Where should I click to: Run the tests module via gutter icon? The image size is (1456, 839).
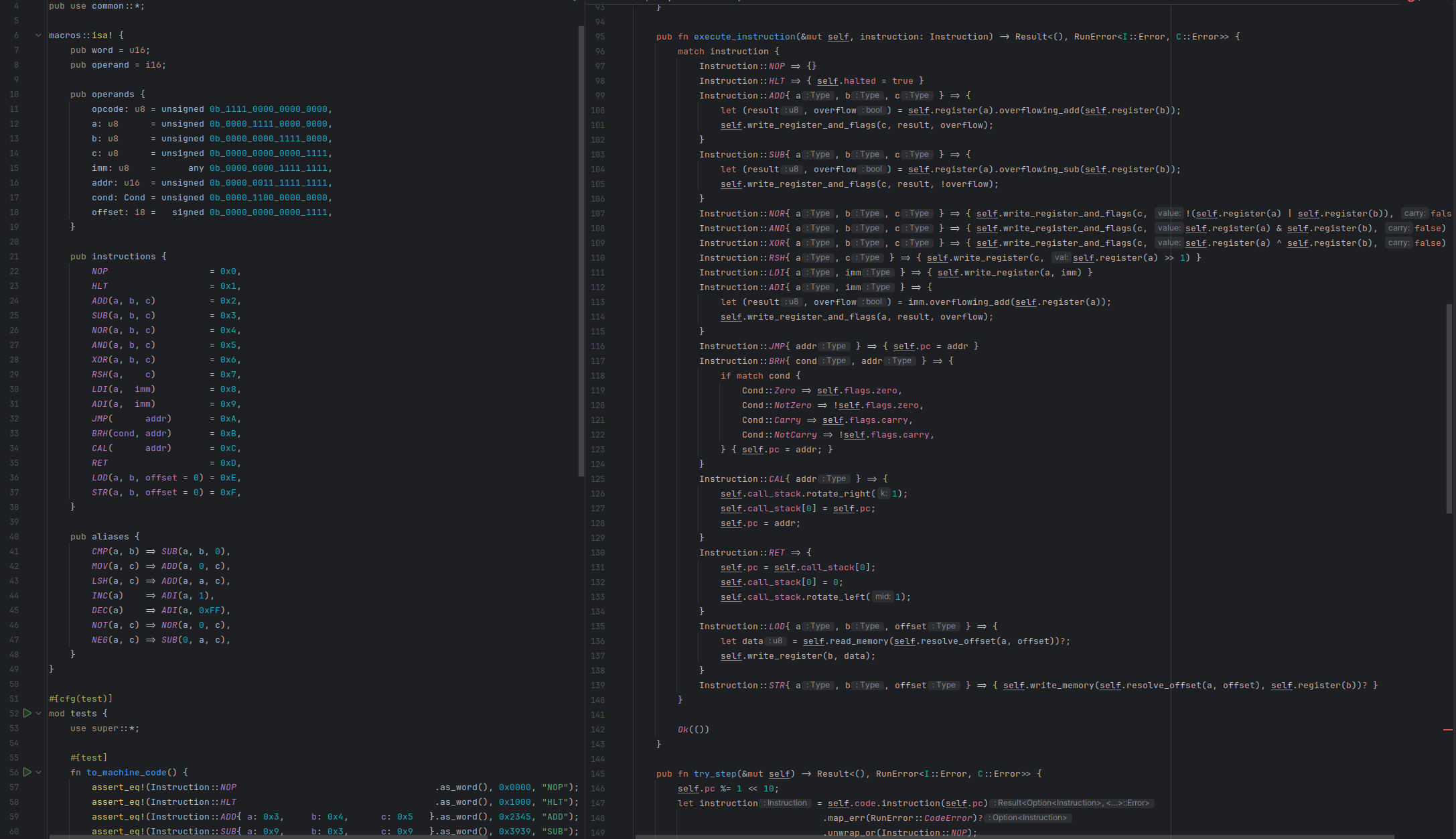(27, 713)
